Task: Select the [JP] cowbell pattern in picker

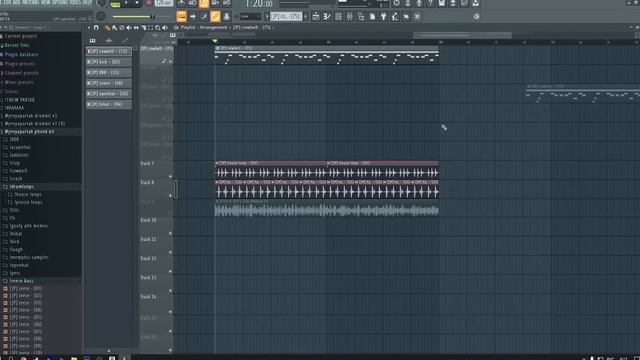Action: pos(109,51)
